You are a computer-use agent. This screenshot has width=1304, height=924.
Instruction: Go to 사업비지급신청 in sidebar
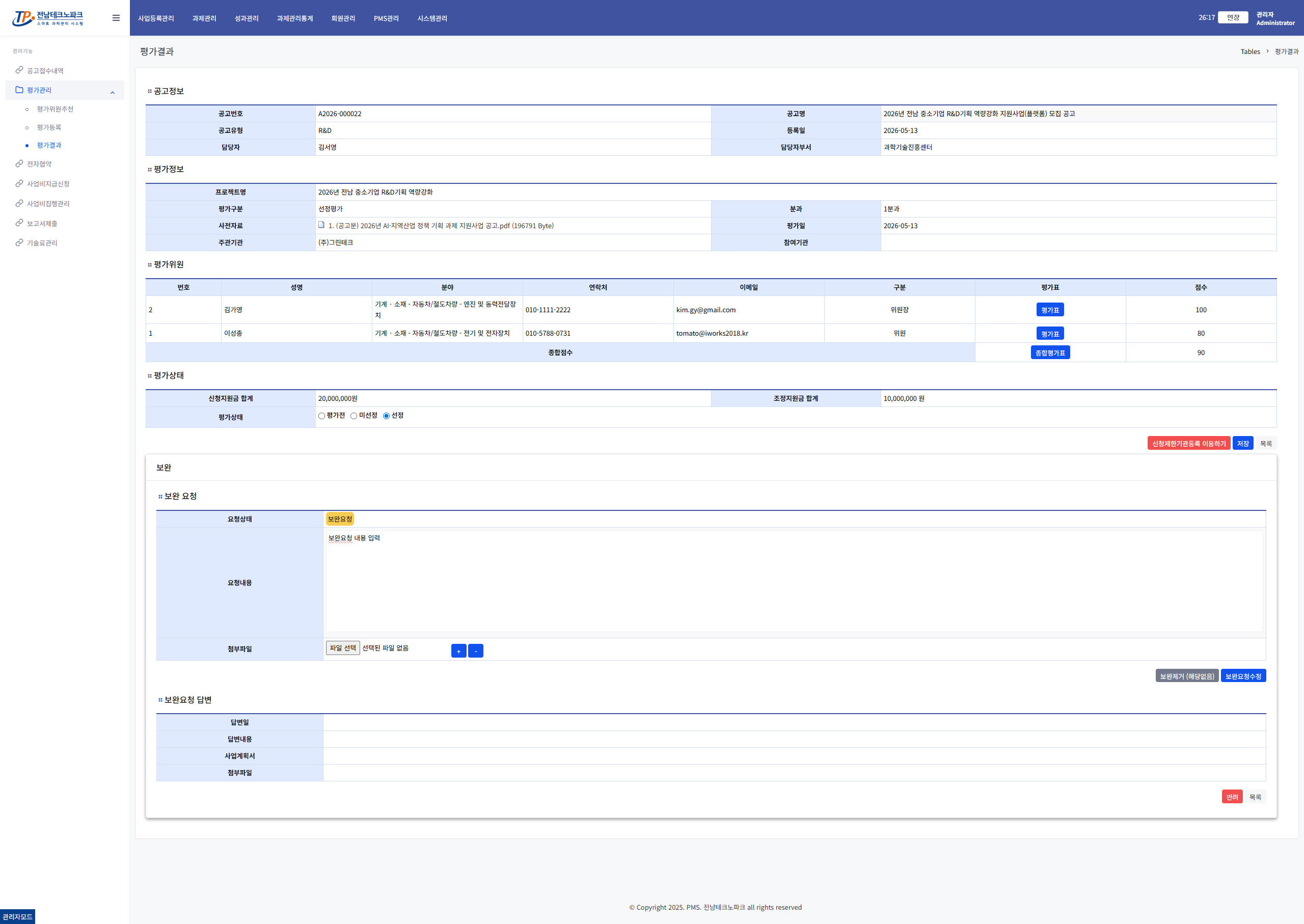[x=48, y=184]
